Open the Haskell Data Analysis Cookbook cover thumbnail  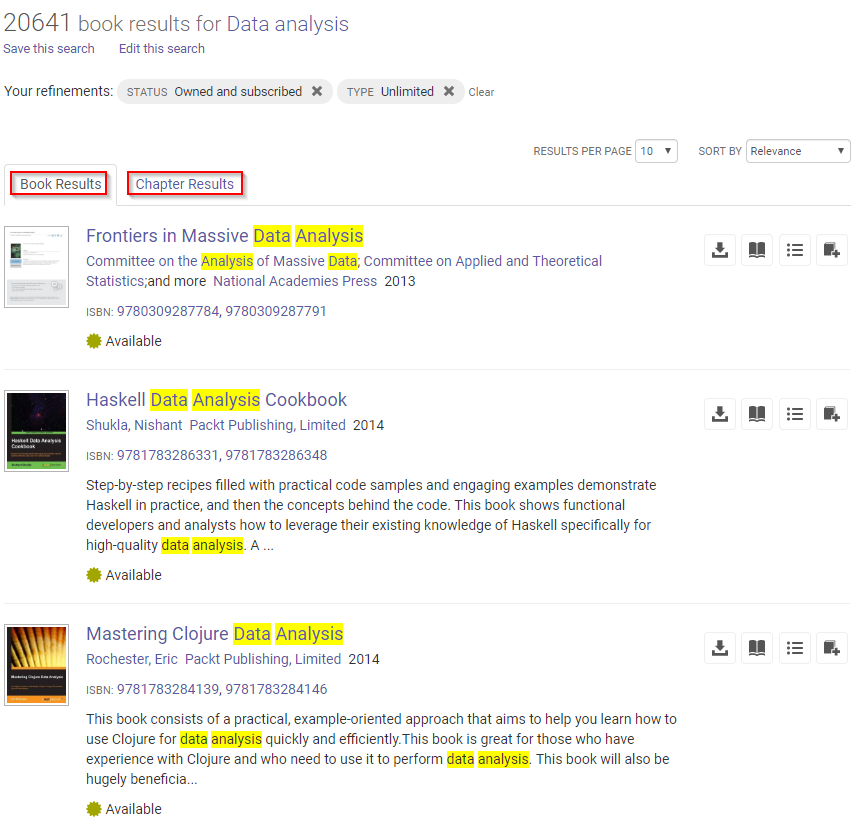point(37,431)
